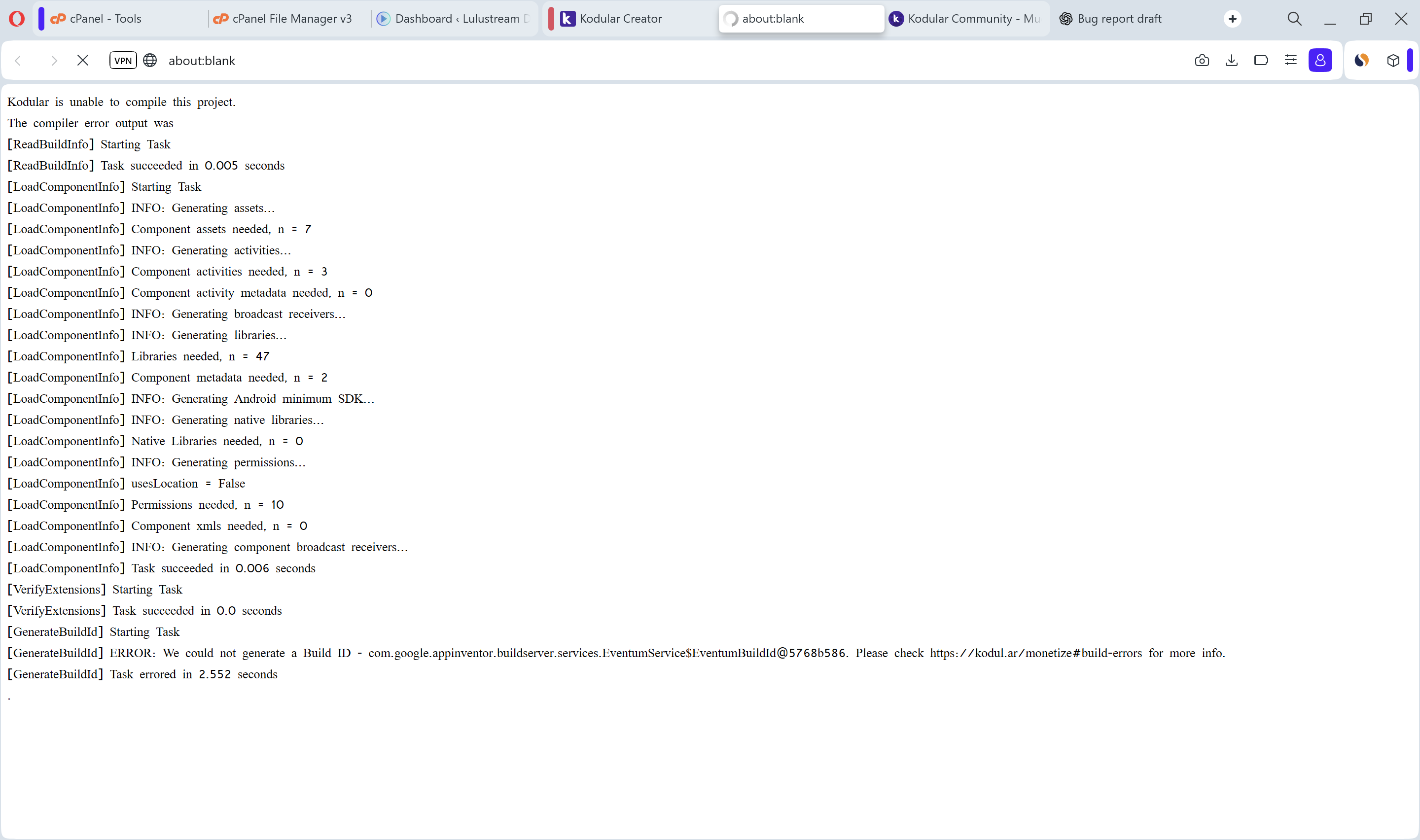The height and width of the screenshot is (840, 1420).
Task: Click 'Generating Android minimum SDK' line
Action: pyautogui.click(x=191, y=399)
